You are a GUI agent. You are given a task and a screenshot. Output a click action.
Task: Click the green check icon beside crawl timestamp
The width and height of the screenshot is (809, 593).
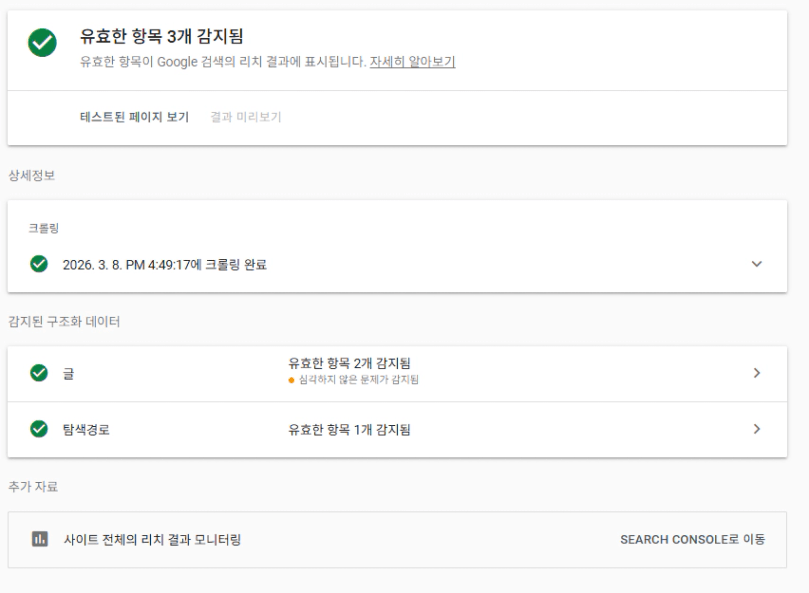point(39,264)
